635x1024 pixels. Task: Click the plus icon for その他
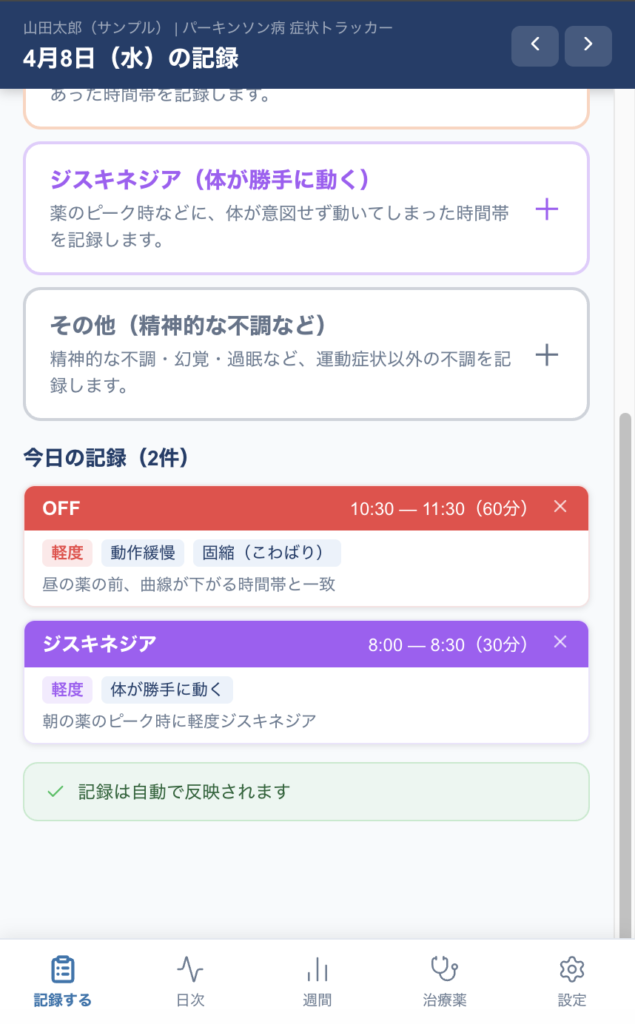(x=547, y=355)
